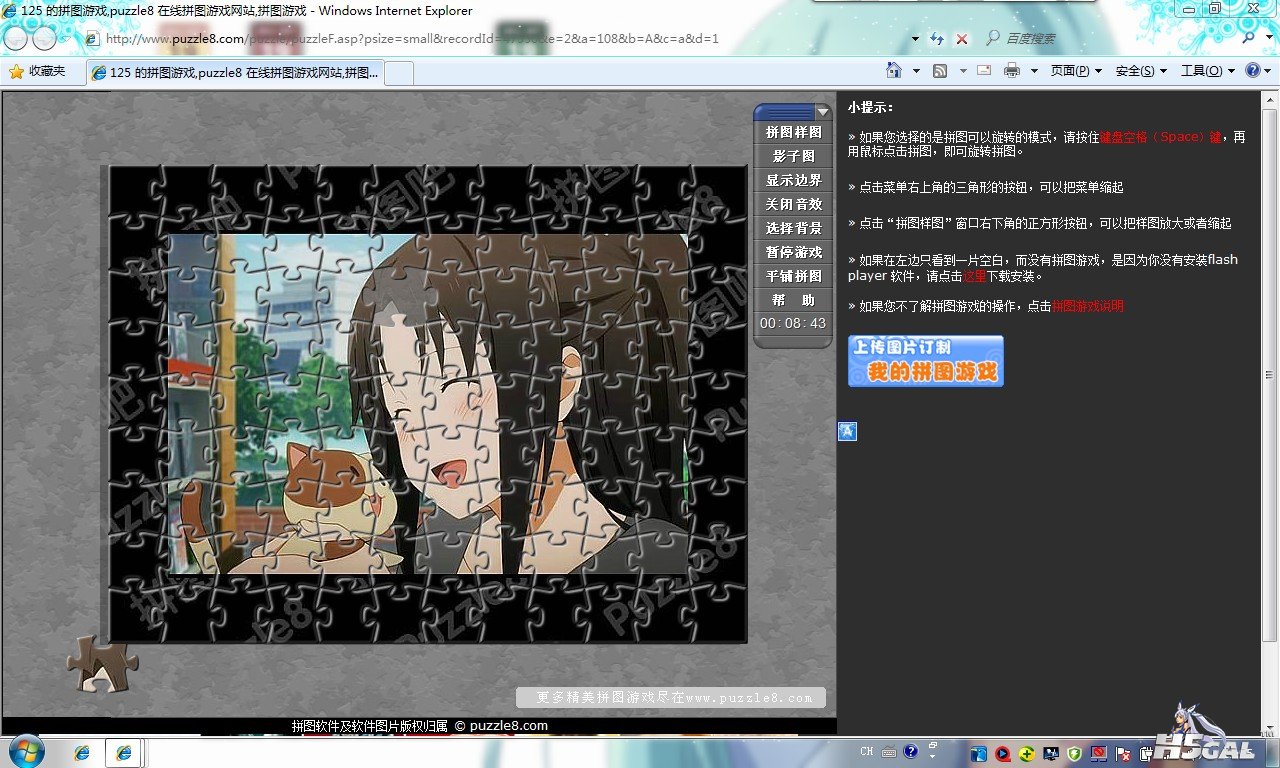Expand the RSS feeds dropdown arrow
Screen dimensions: 1280x768
pos(963,71)
